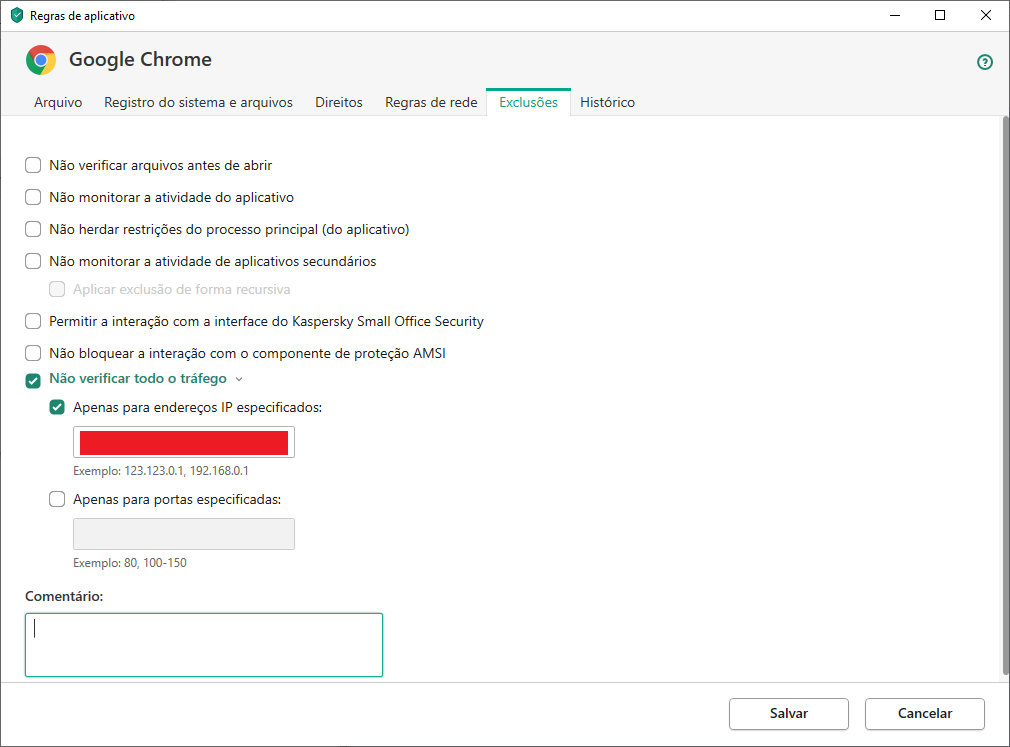
Task: Switch to 'Registro do sistema e arquivos' tab
Action: (198, 102)
